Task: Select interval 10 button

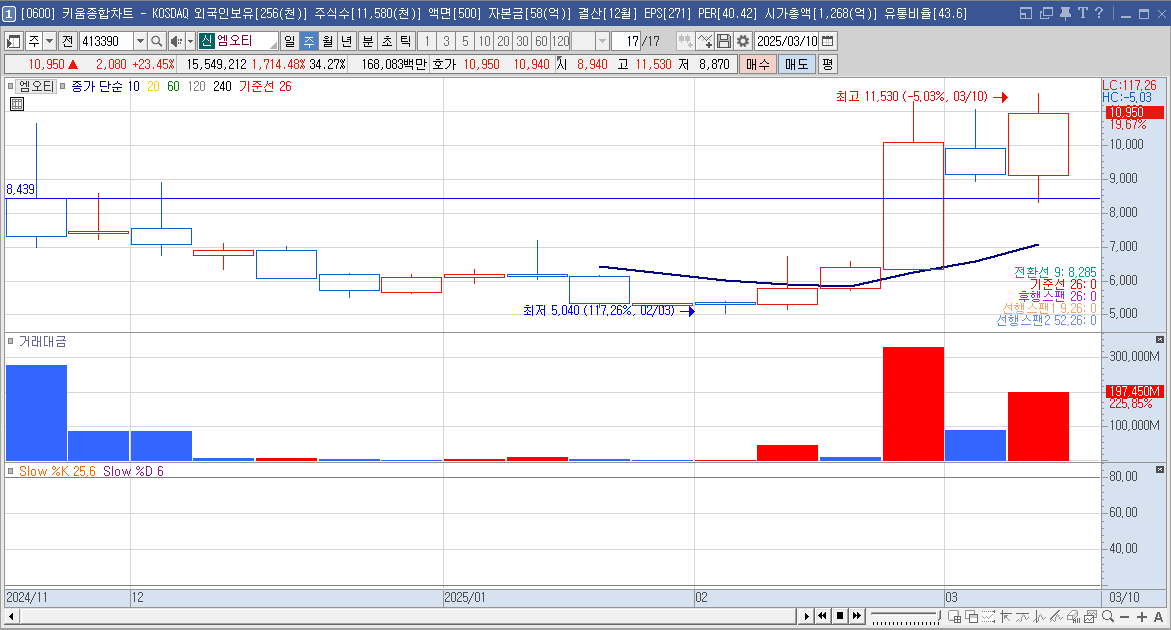Action: point(485,41)
